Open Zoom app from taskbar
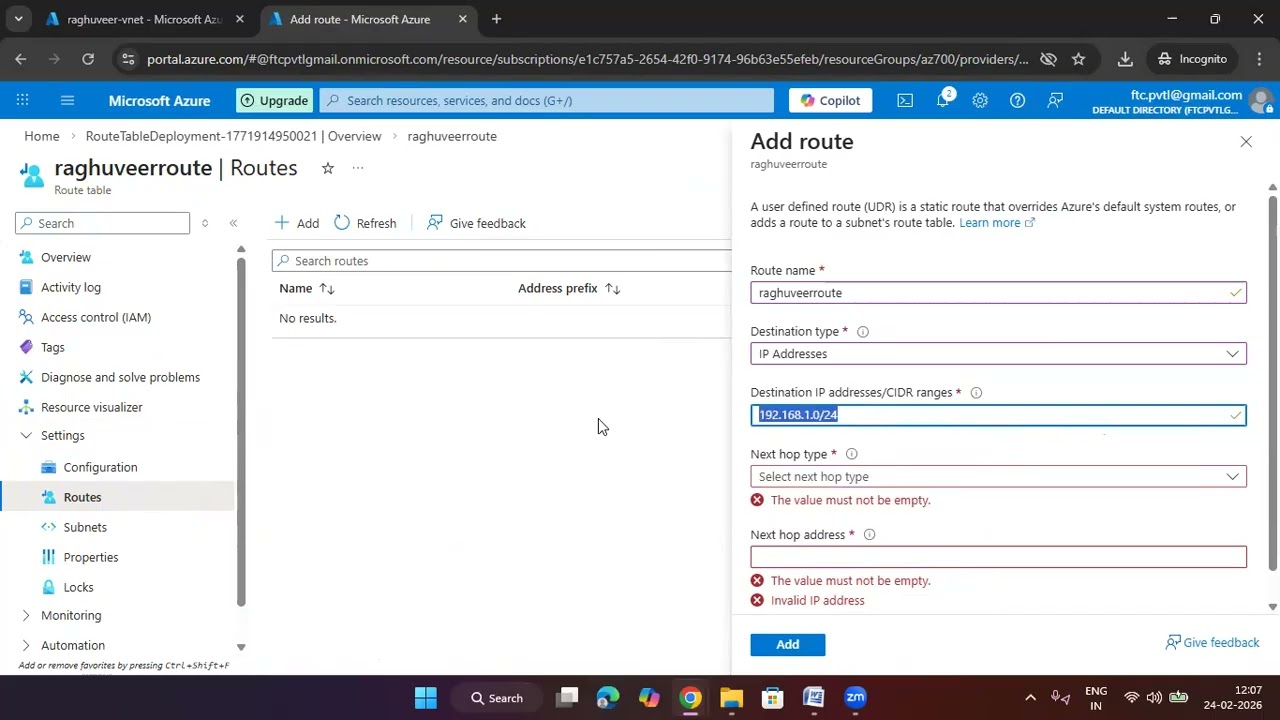This screenshot has width=1280, height=720. click(x=855, y=698)
